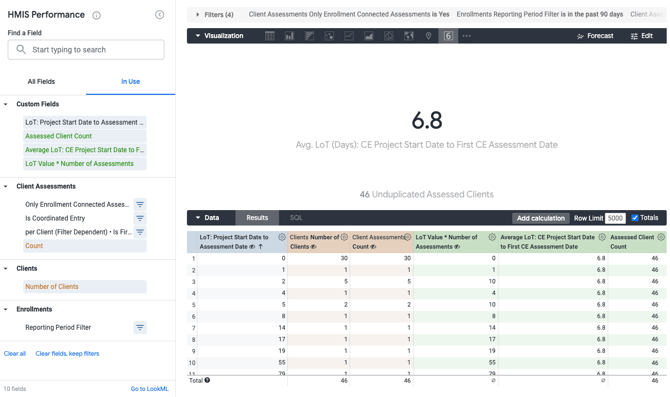This screenshot has width=670, height=397.
Task: Click the 6.8 single value result
Action: coord(427,120)
